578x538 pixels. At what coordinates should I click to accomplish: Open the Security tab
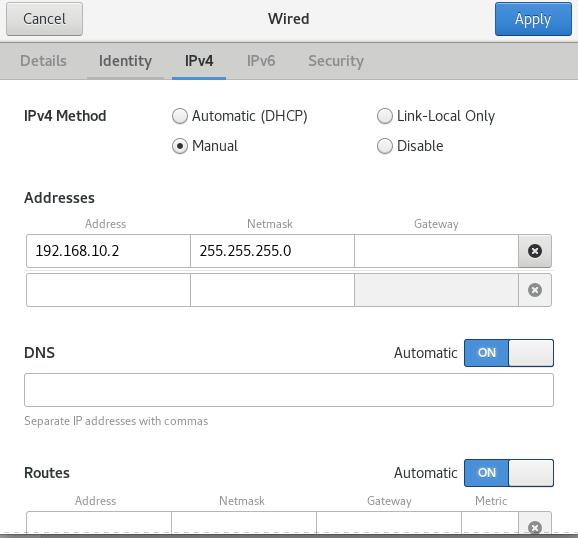pyautogui.click(x=336, y=61)
